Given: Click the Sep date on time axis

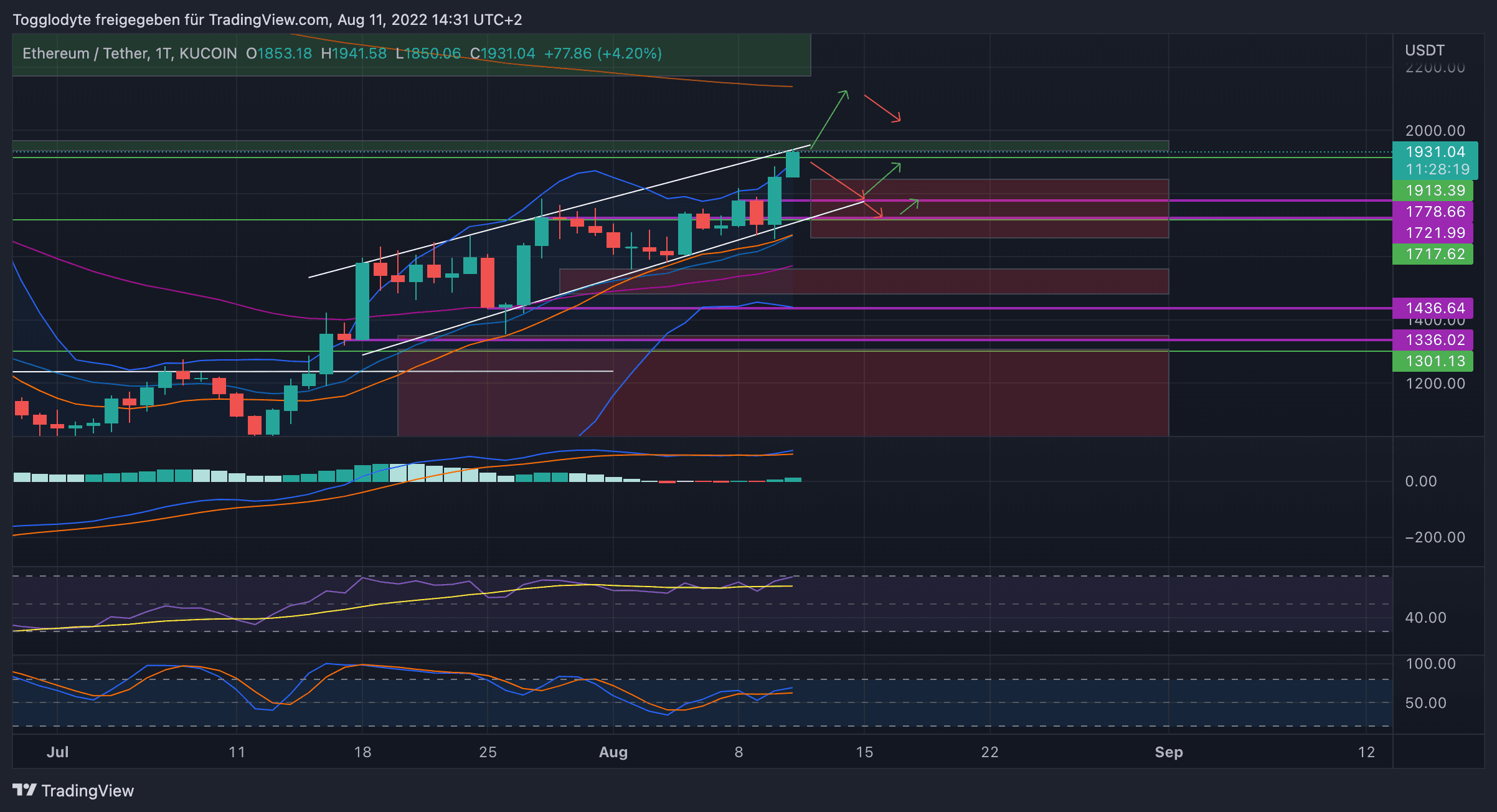Looking at the screenshot, I should click(1168, 752).
